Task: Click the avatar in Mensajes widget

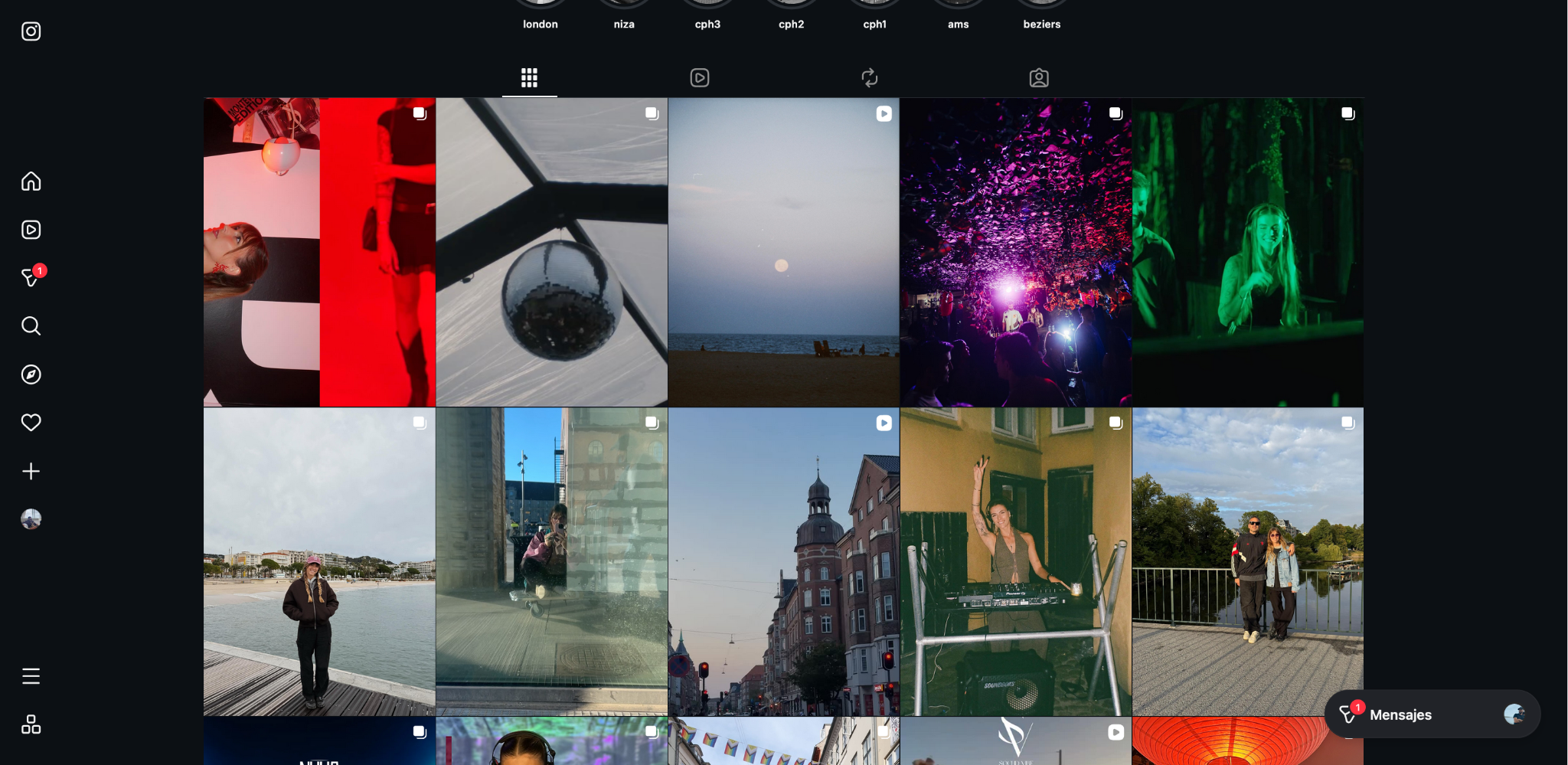Action: tap(1514, 714)
